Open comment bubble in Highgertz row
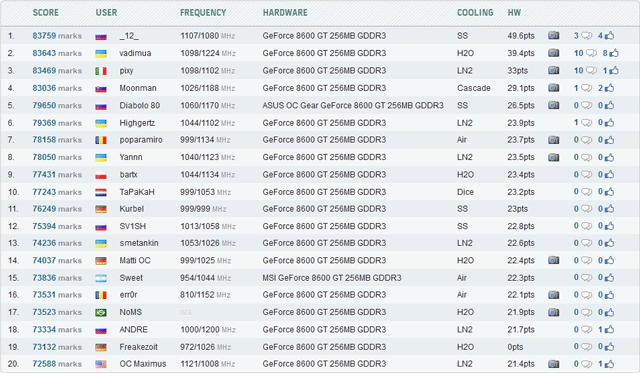The image size is (640, 373). coord(586,123)
